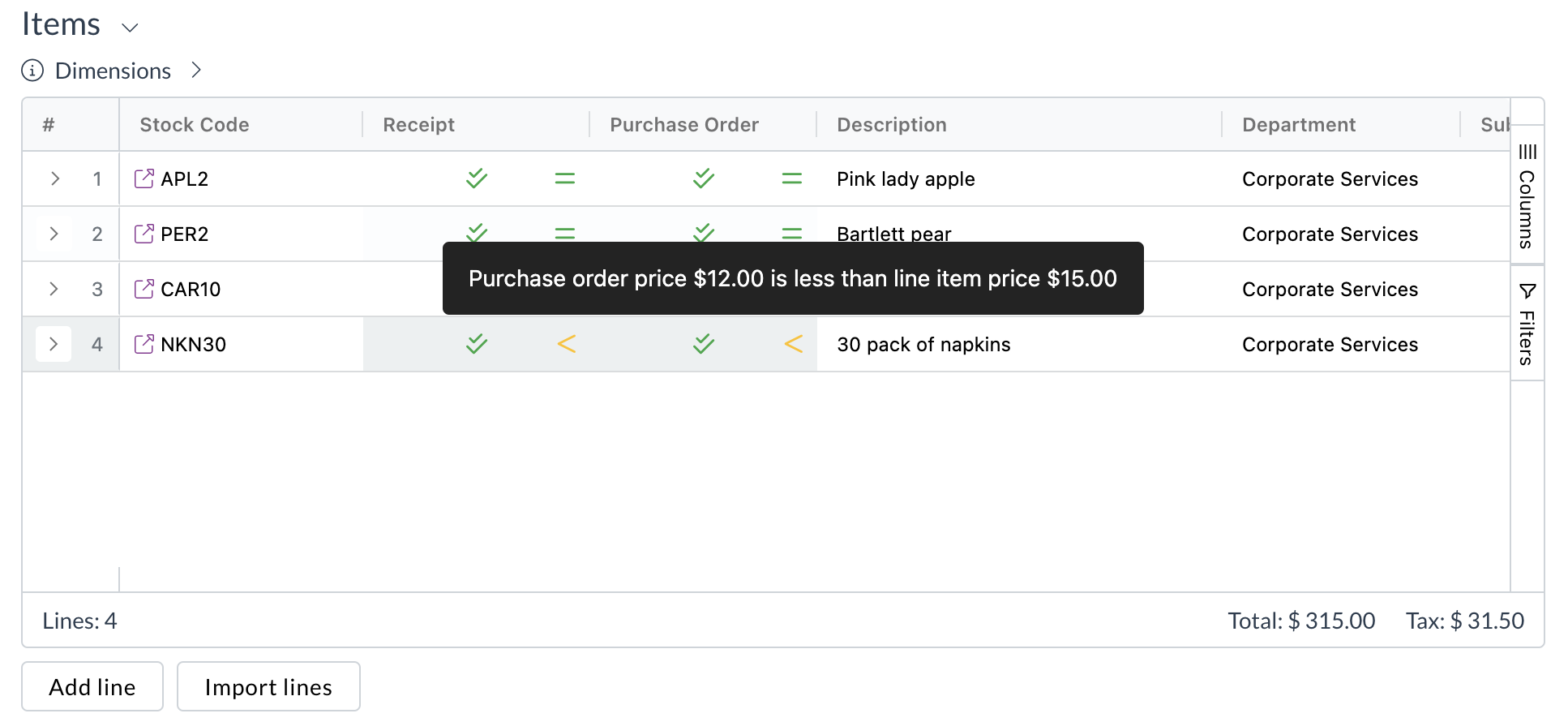1568x722 pixels.
Task: Open APL2 stock code link icon
Action: [x=144, y=178]
